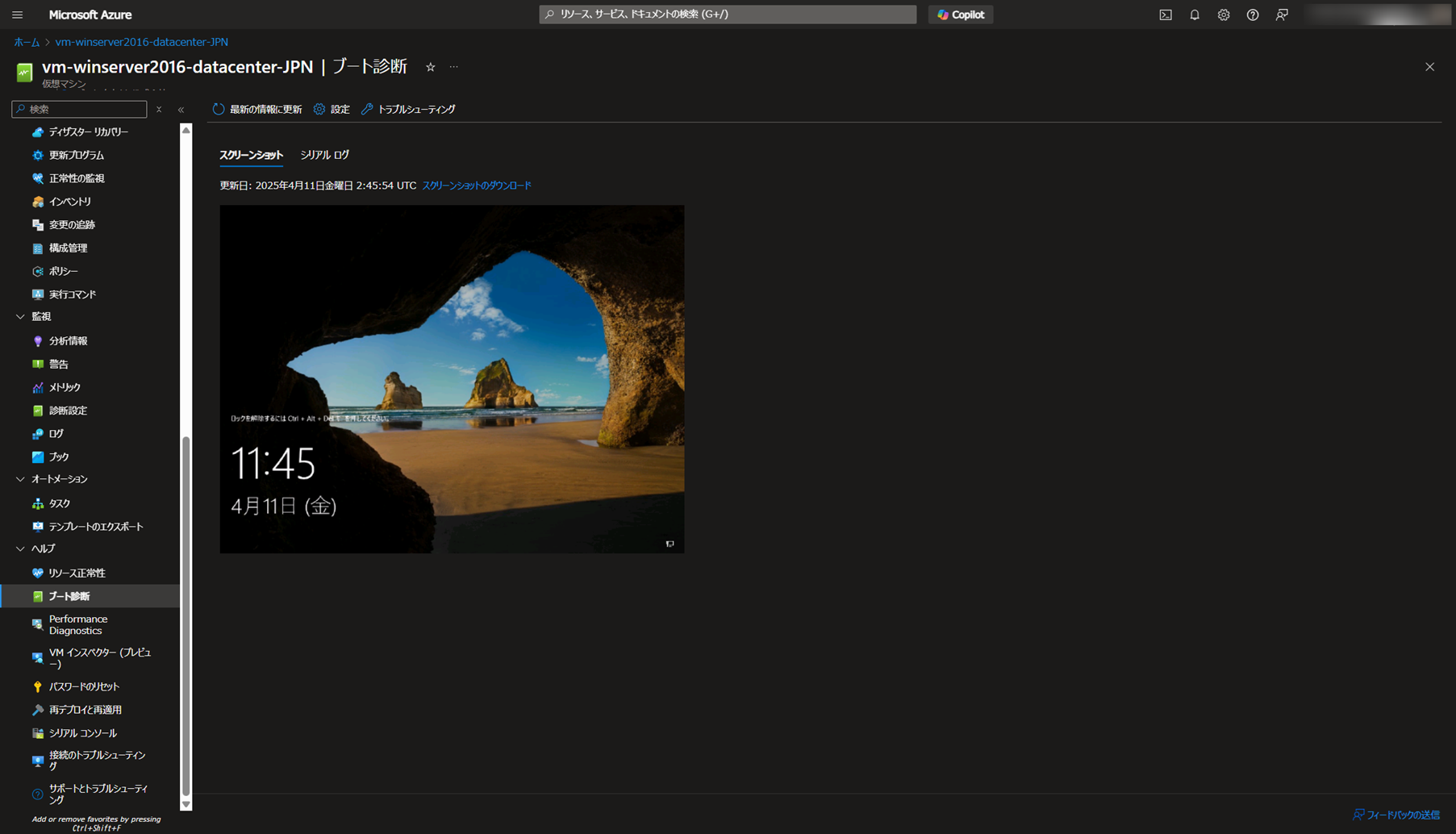
Task: Open the hamburger portal menu
Action: click(18, 15)
